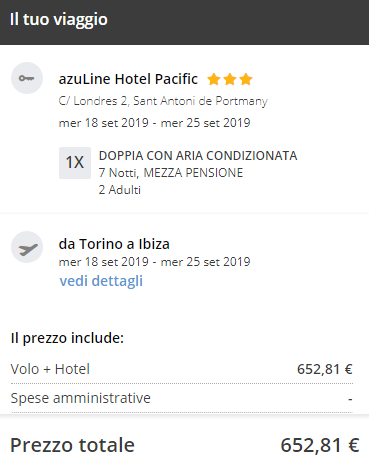Click the 1X room quantity badge
The image size is (369, 473).
(x=75, y=163)
